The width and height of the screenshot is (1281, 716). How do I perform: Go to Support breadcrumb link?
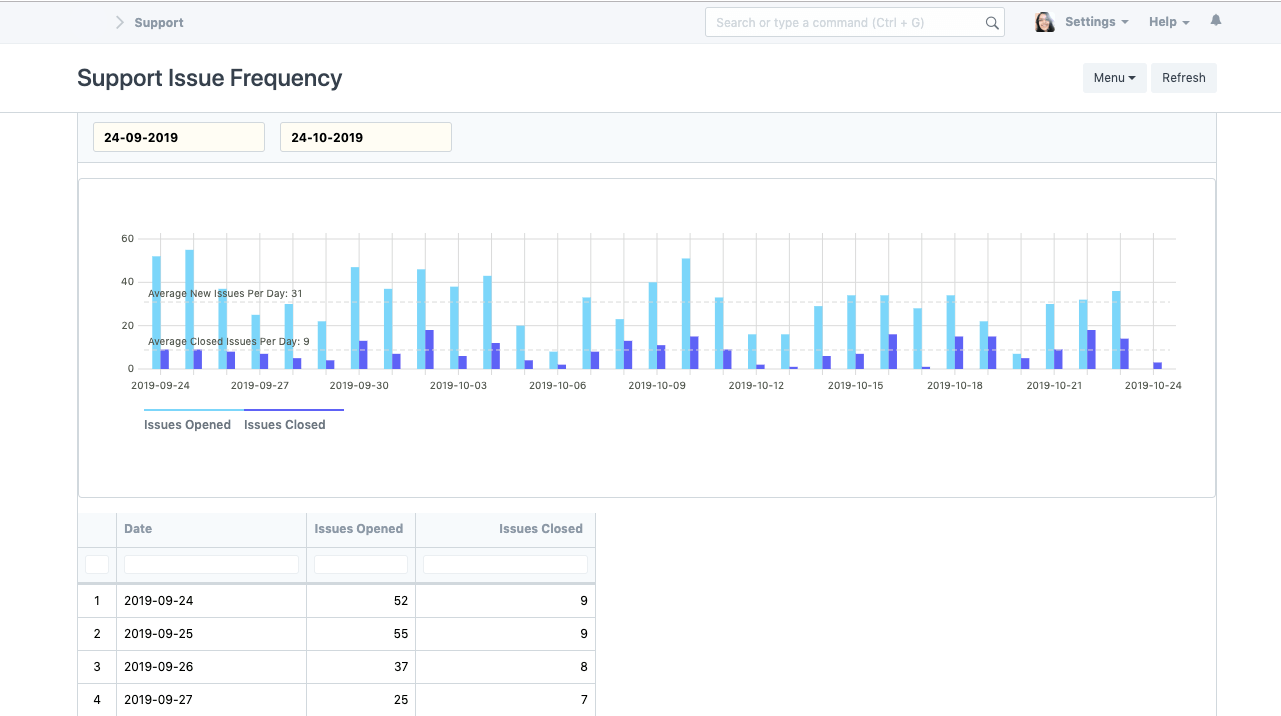coord(159,22)
